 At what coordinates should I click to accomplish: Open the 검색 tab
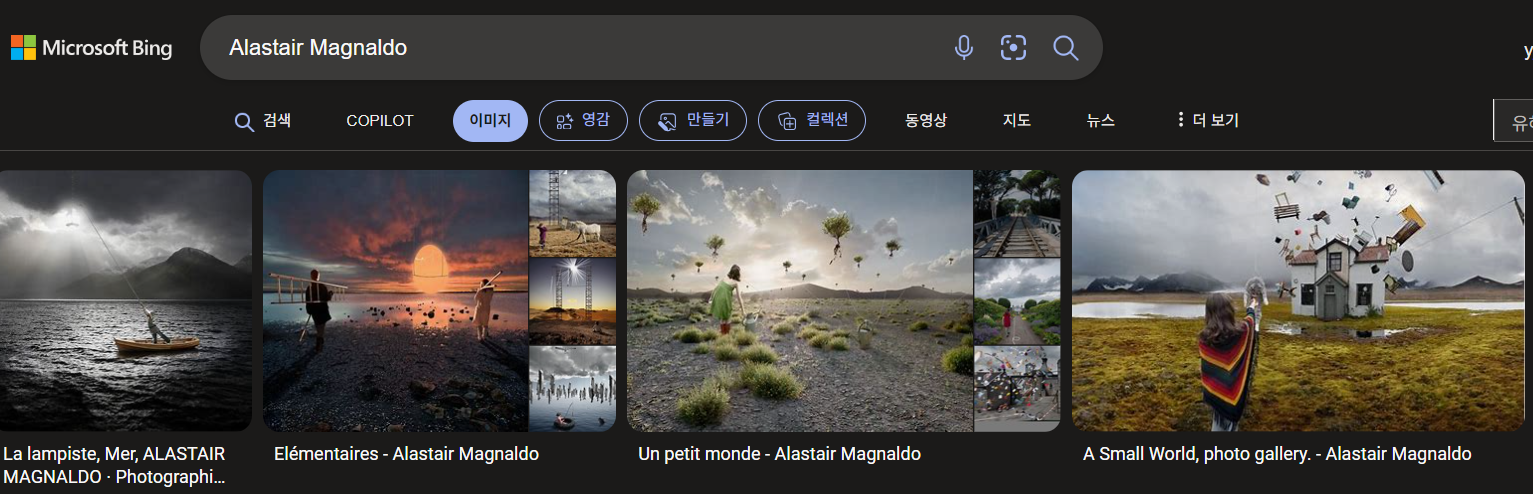point(262,121)
